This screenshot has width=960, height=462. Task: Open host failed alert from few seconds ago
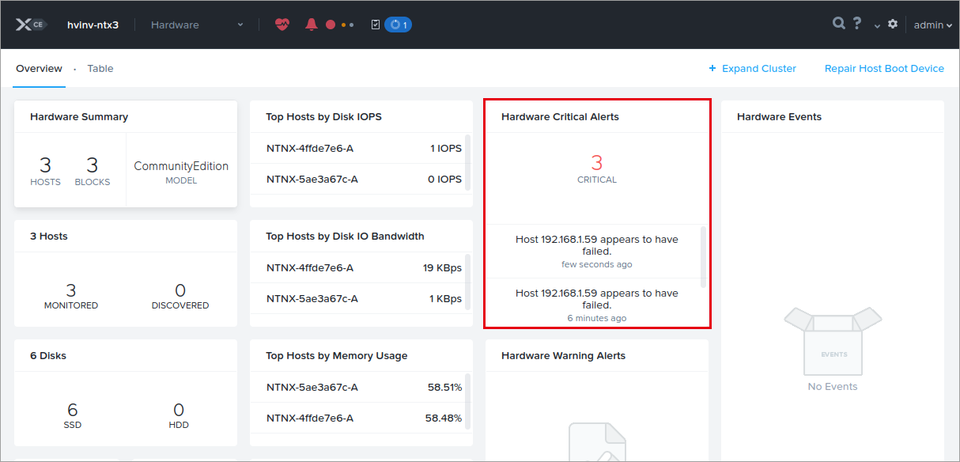(x=597, y=251)
